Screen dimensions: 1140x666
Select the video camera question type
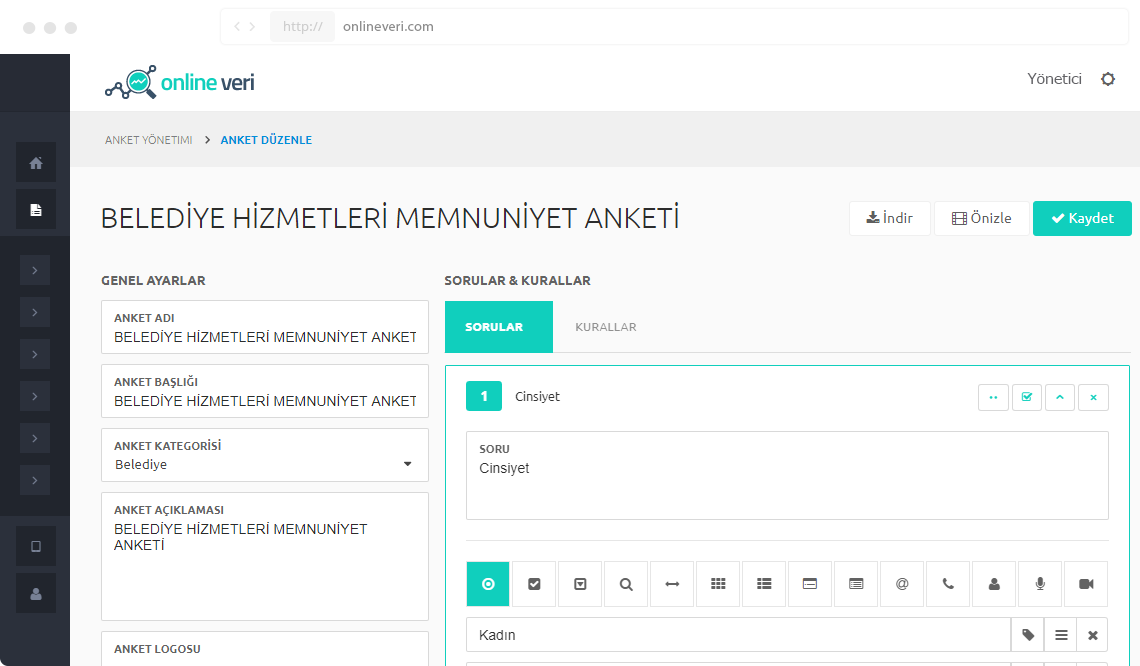point(1086,584)
